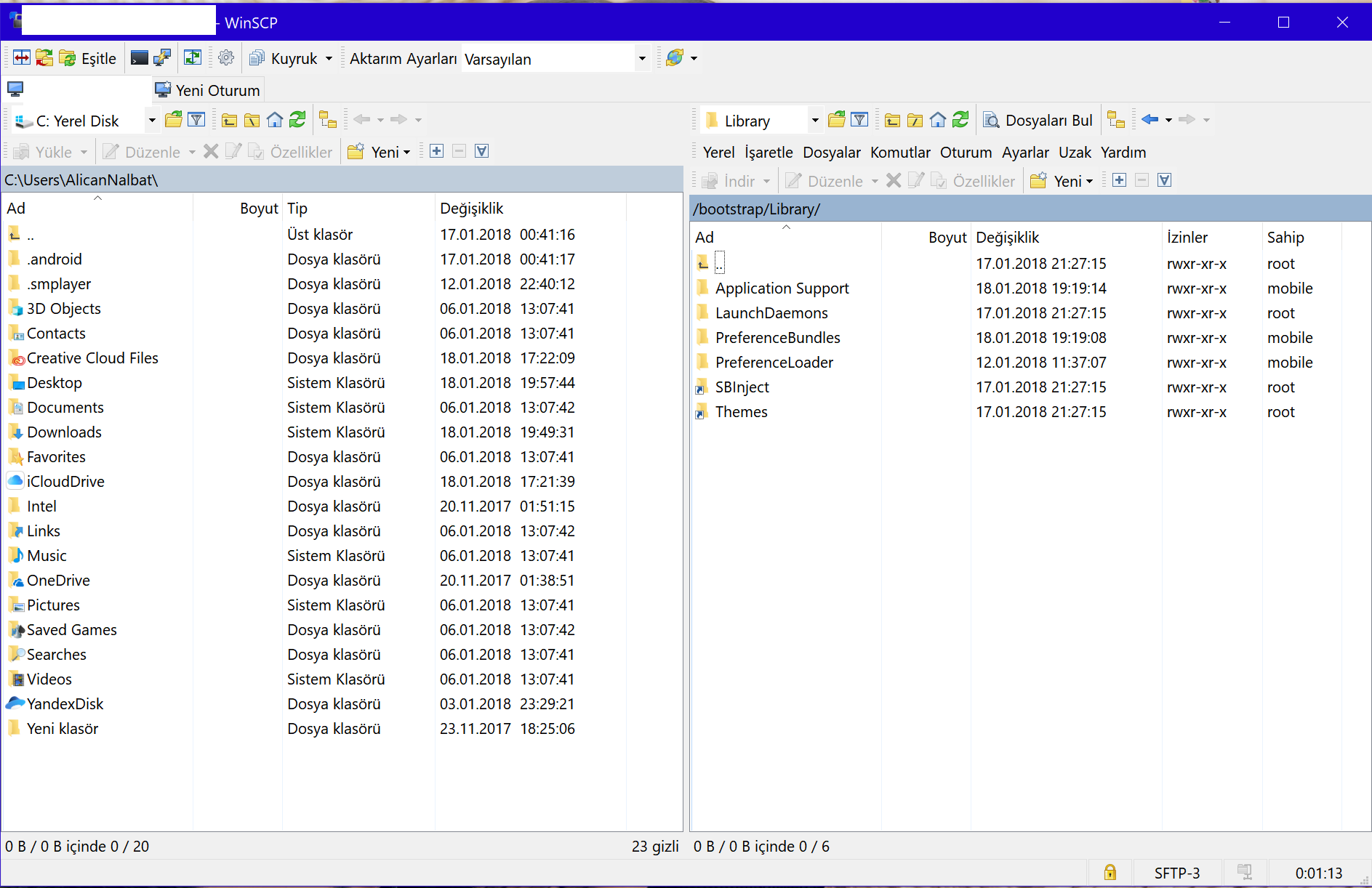Select the Themes remote link

(x=741, y=412)
